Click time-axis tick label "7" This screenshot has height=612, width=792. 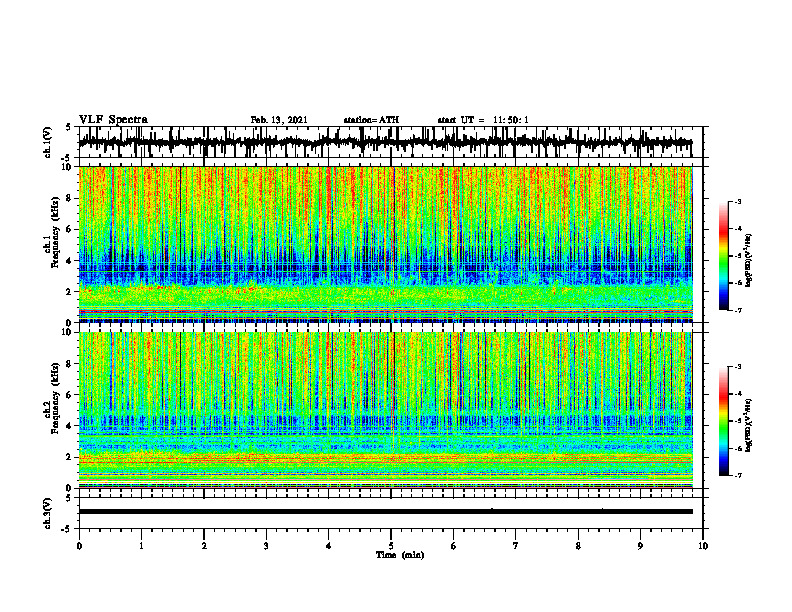click(x=516, y=546)
